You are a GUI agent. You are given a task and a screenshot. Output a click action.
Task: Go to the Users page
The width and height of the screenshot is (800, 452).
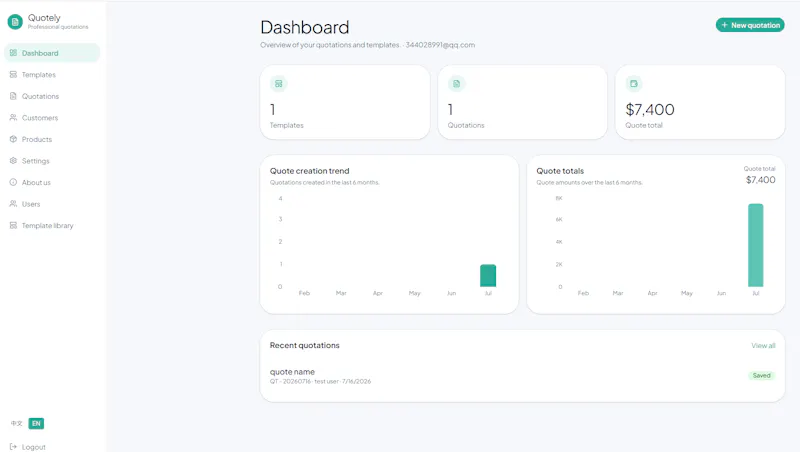52,204
